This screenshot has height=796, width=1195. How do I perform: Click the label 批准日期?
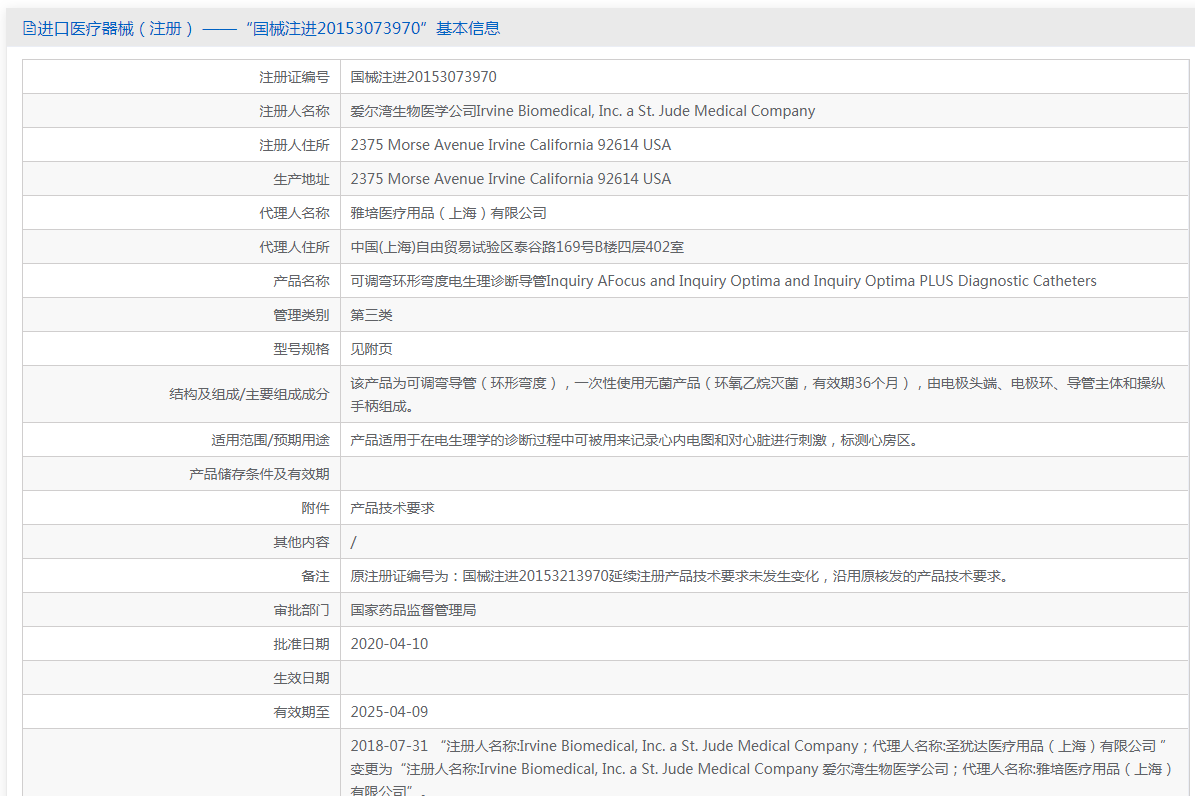pos(301,644)
